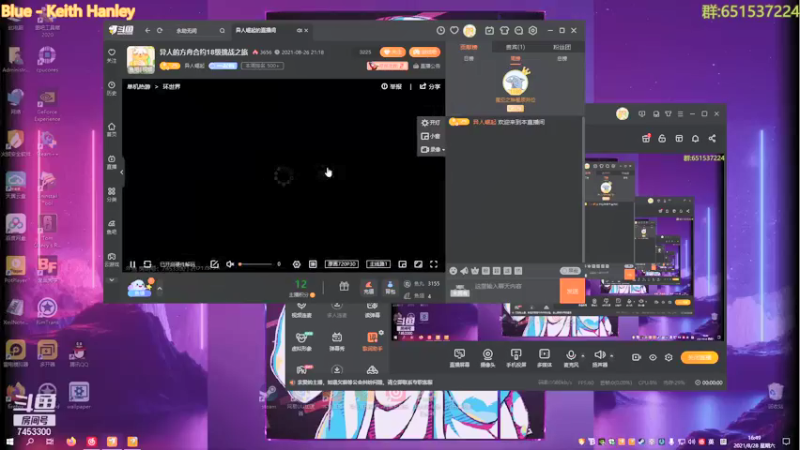Click the crown icon in chat toolbar
800x450 pixels.
coord(475,271)
